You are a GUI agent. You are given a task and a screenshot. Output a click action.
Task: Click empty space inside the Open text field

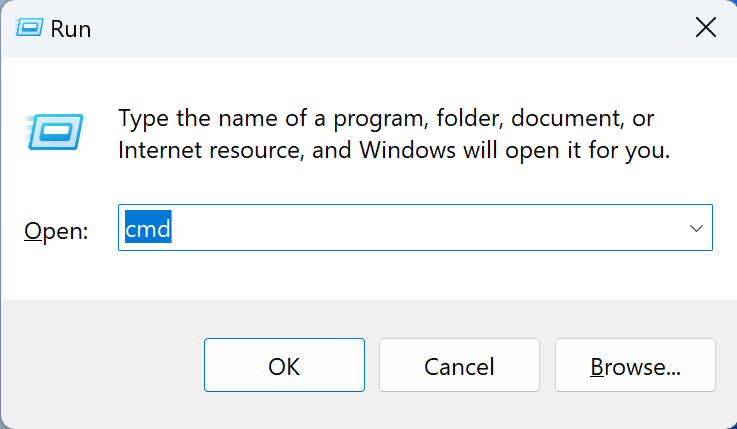[420, 229]
